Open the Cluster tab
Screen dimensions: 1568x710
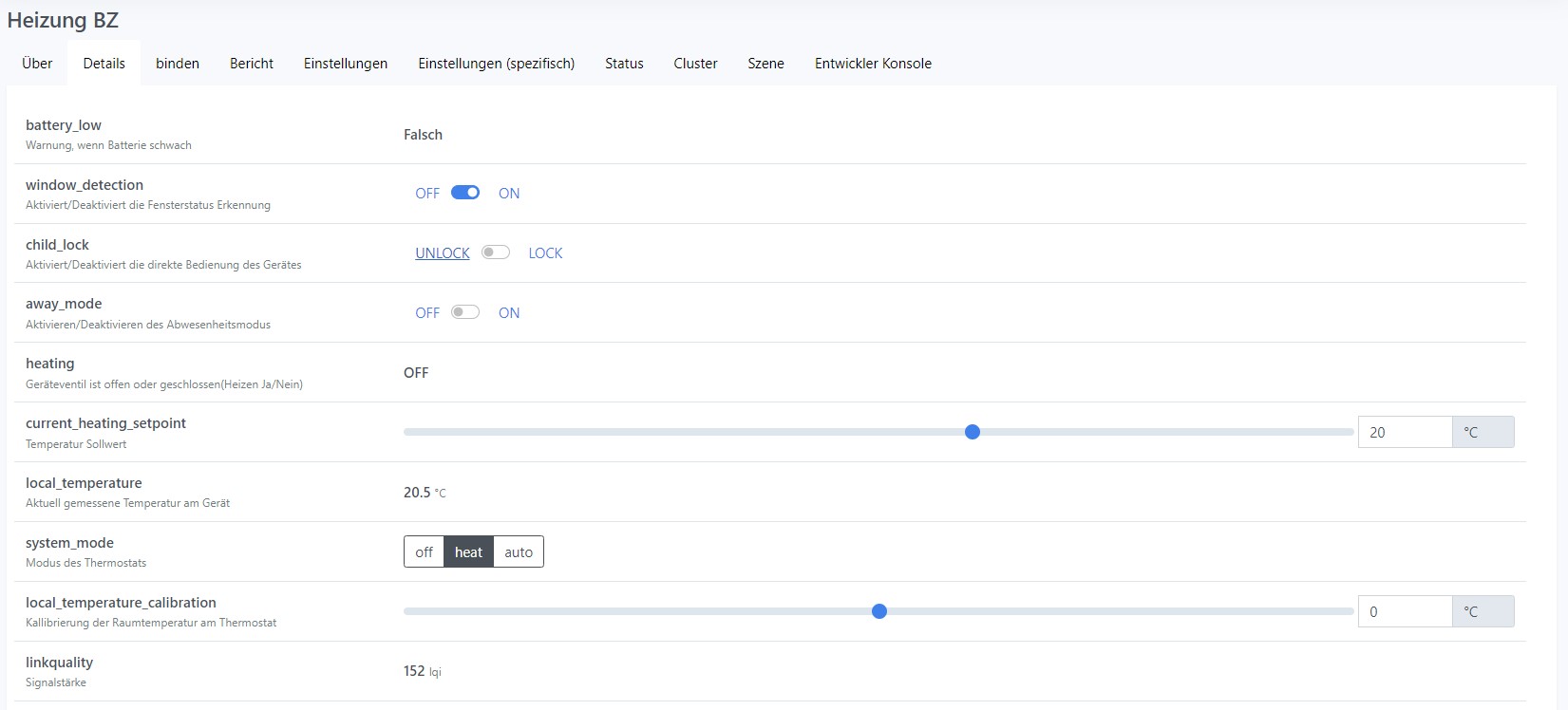pyautogui.click(x=695, y=64)
